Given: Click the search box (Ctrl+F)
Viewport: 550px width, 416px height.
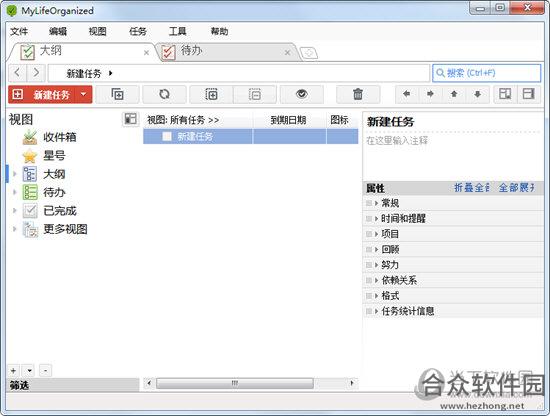Looking at the screenshot, I should click(487, 73).
